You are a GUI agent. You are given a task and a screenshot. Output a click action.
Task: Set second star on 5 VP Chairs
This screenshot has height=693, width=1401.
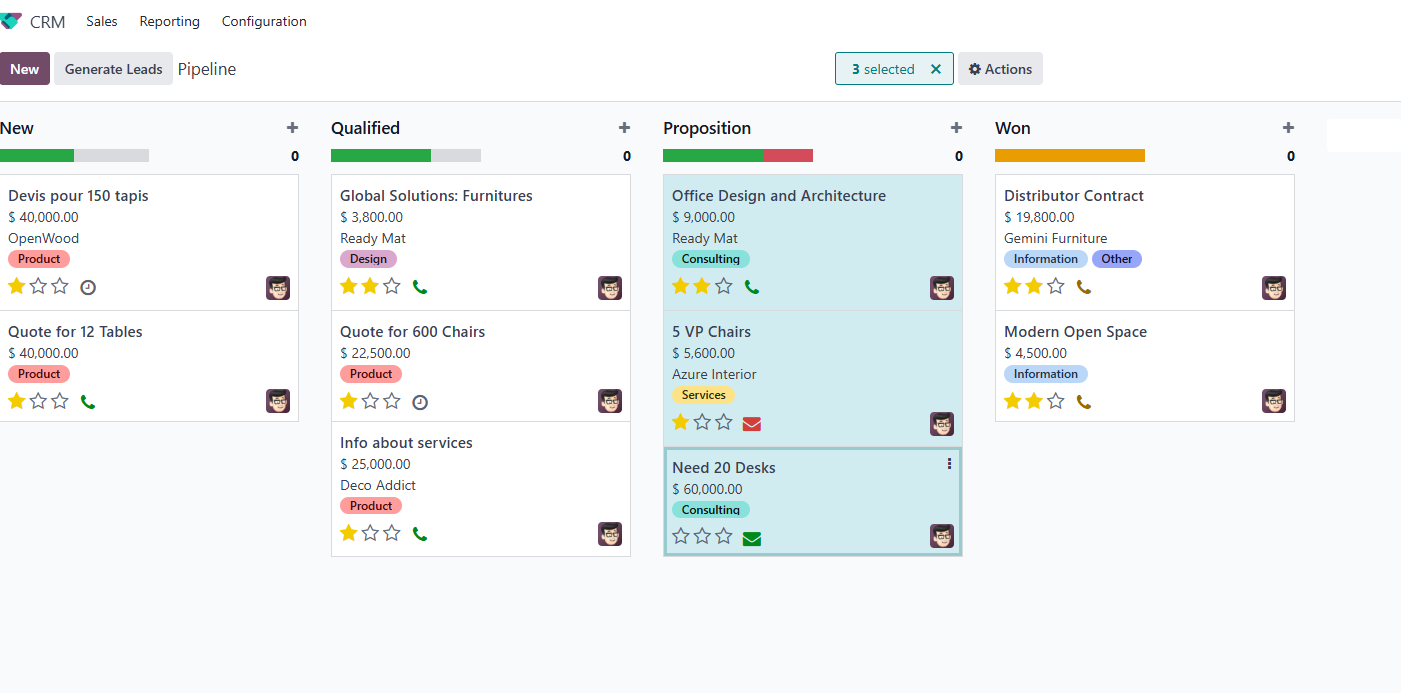coord(702,422)
